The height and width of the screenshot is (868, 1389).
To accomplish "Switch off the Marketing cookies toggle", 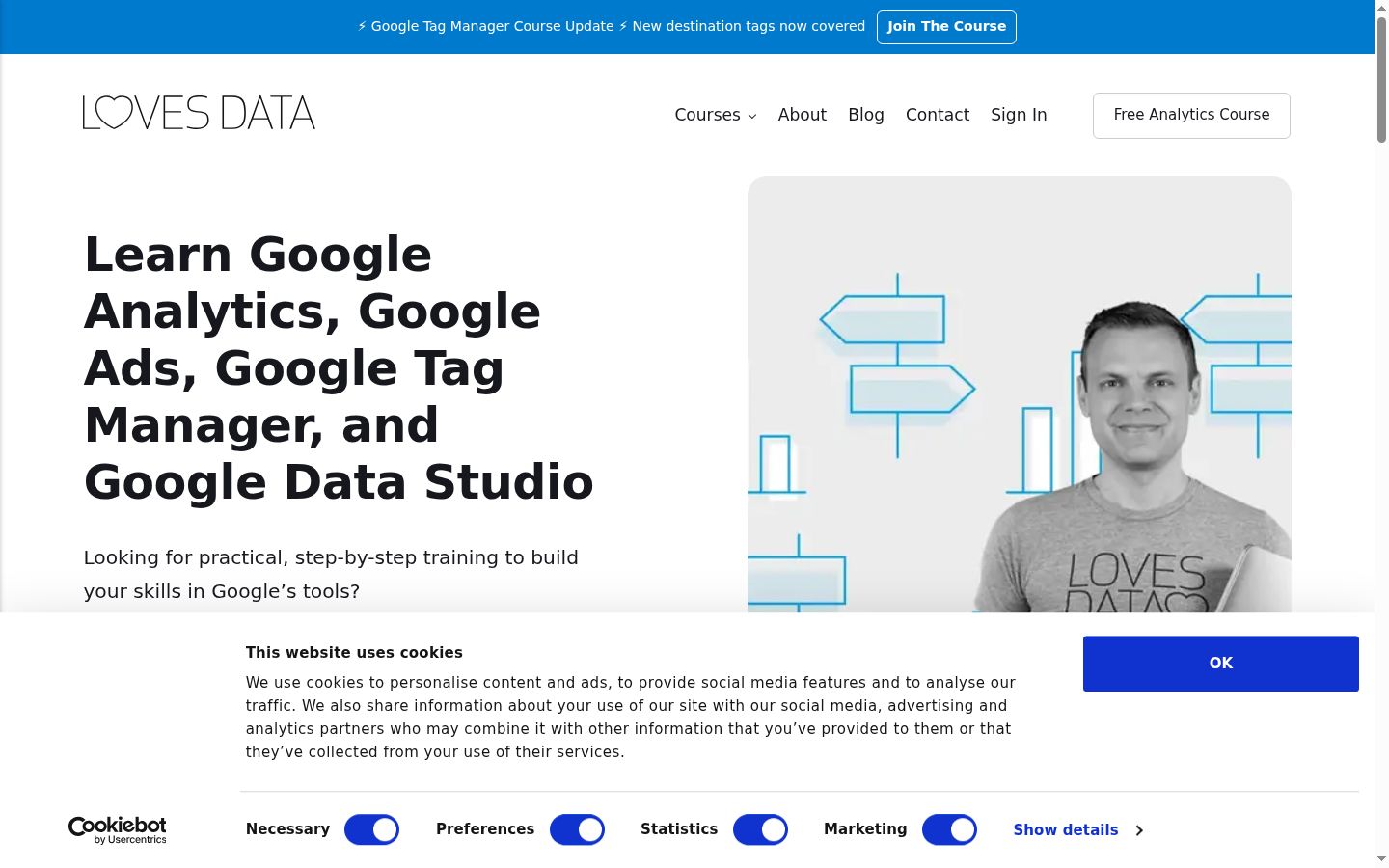I will (949, 829).
